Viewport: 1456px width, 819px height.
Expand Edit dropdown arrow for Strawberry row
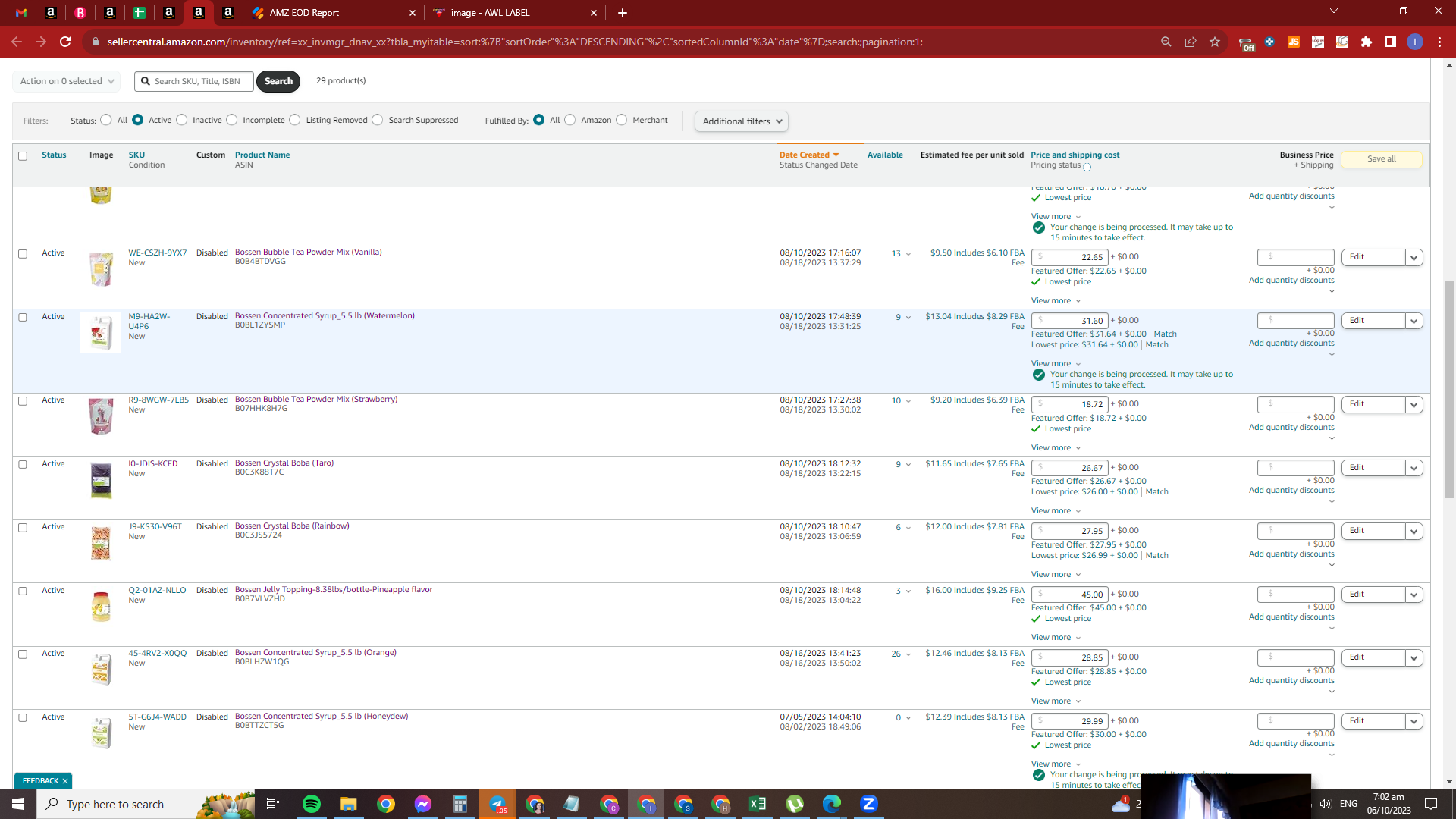1414,405
